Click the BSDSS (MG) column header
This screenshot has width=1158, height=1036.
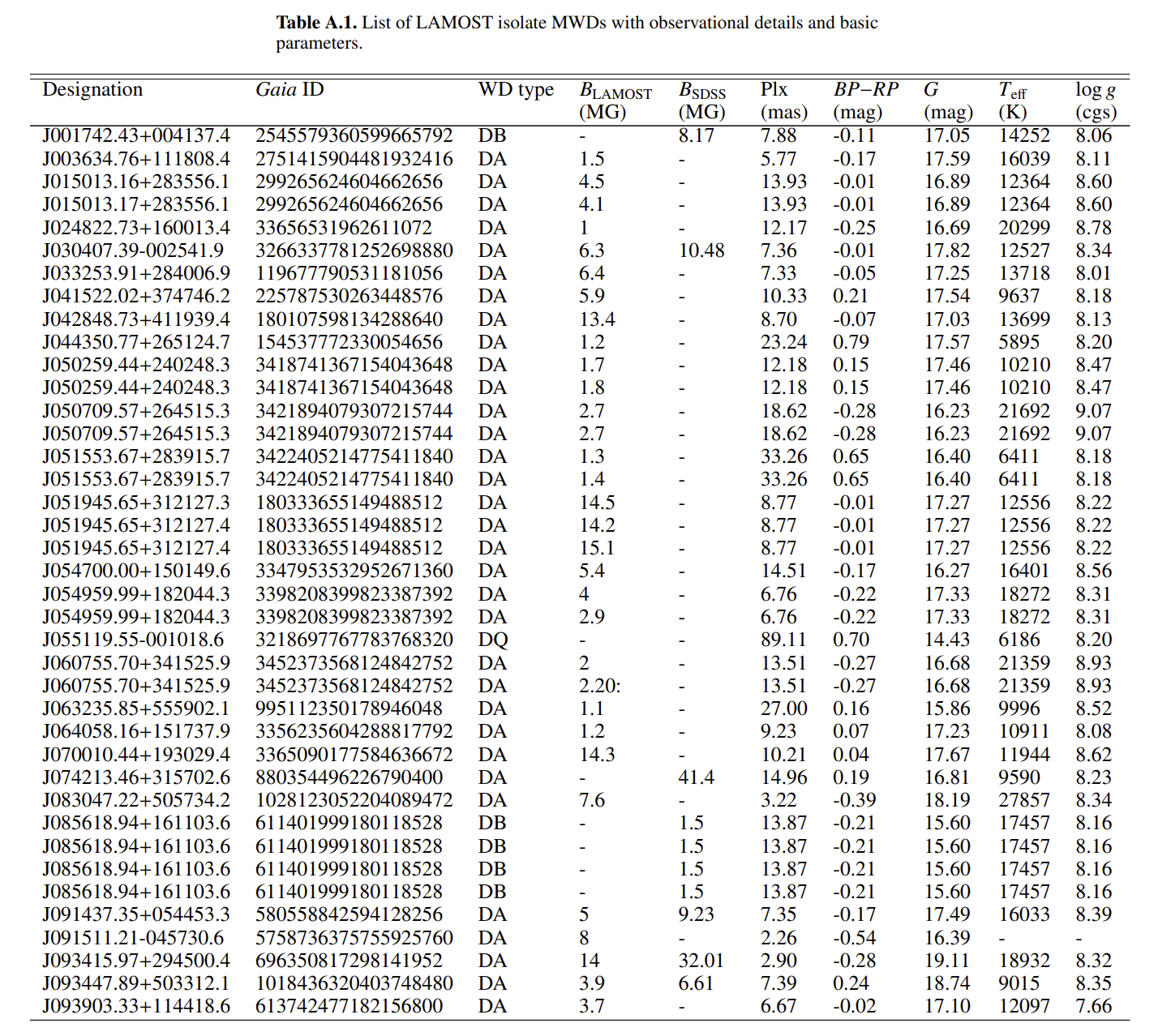(702, 101)
